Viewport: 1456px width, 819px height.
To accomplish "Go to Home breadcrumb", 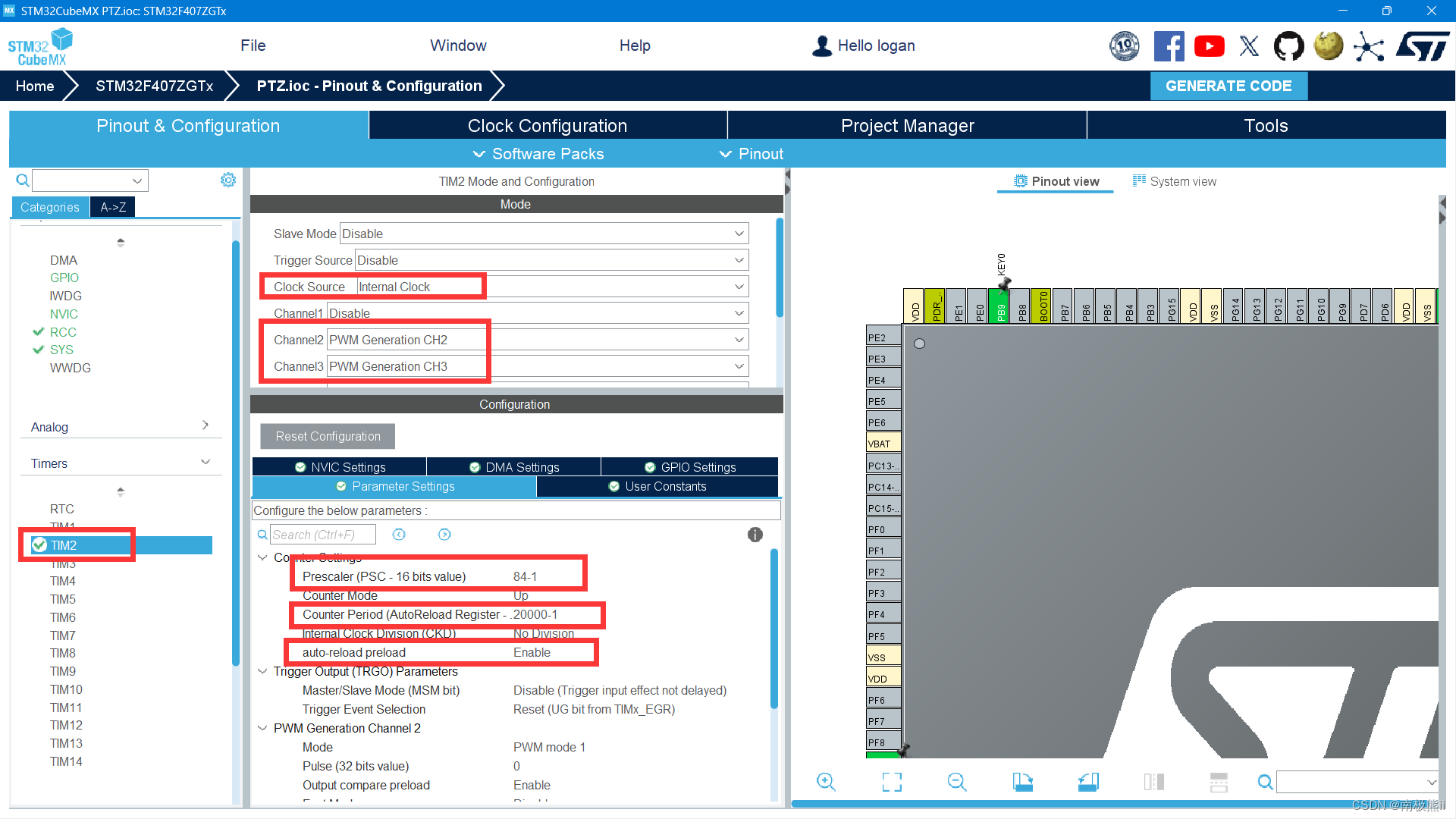I will tap(35, 86).
